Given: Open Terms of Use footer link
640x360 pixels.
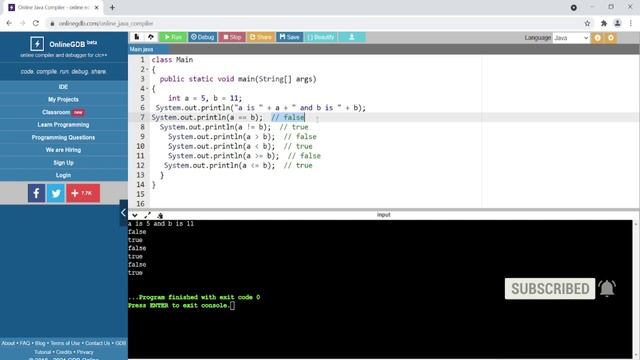Looking at the screenshot, I should [x=65, y=343].
